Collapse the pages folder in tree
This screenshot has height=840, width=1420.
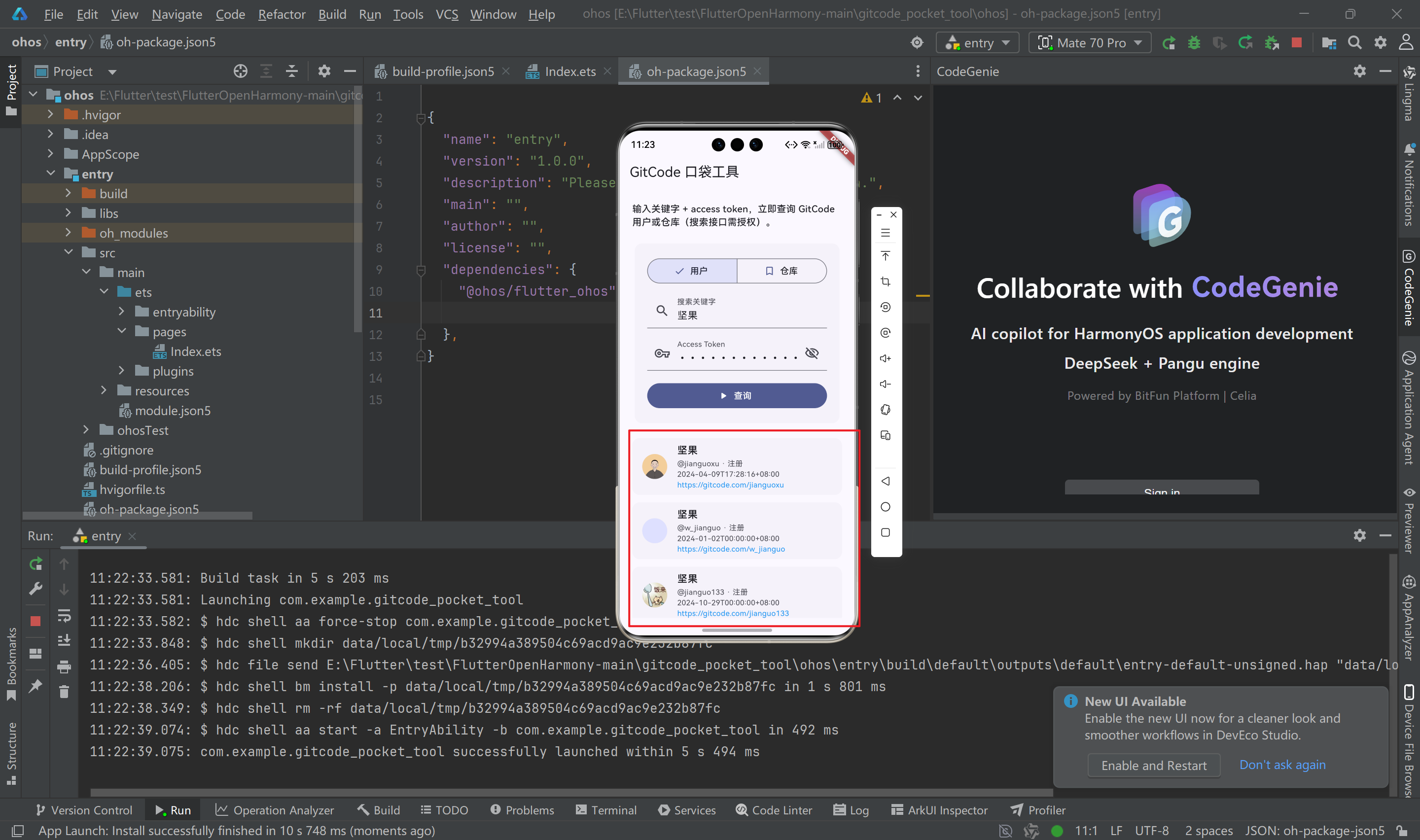[x=122, y=331]
